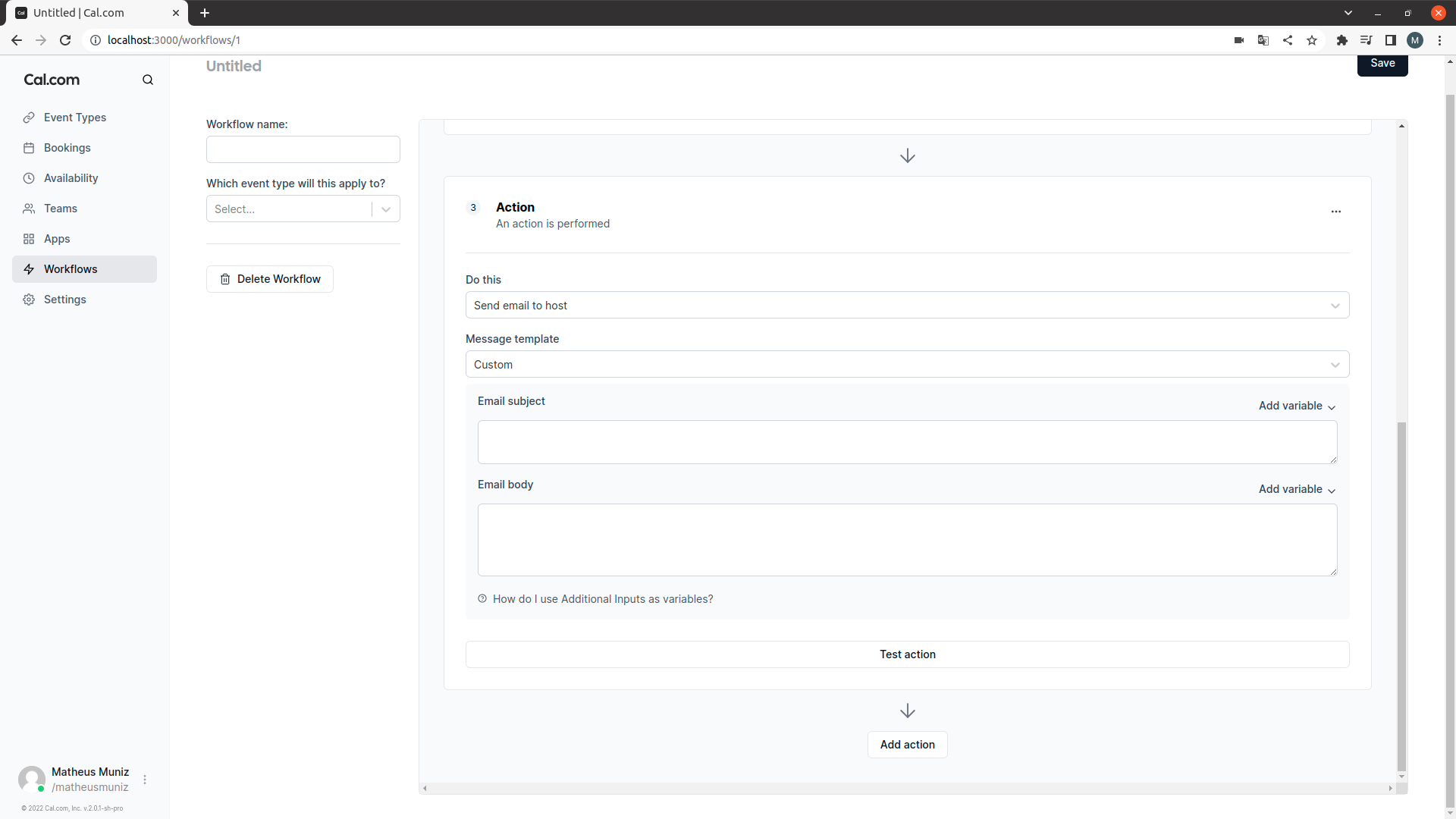Open Settings from the sidebar
This screenshot has height=819, width=1456.
[64, 299]
